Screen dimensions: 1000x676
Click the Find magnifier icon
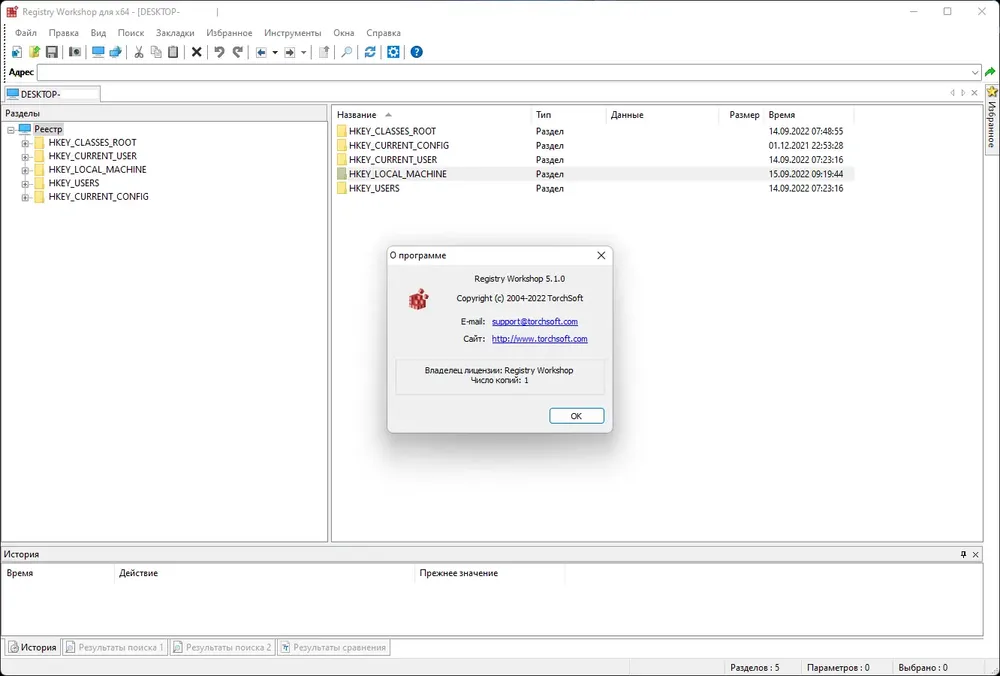[346, 52]
